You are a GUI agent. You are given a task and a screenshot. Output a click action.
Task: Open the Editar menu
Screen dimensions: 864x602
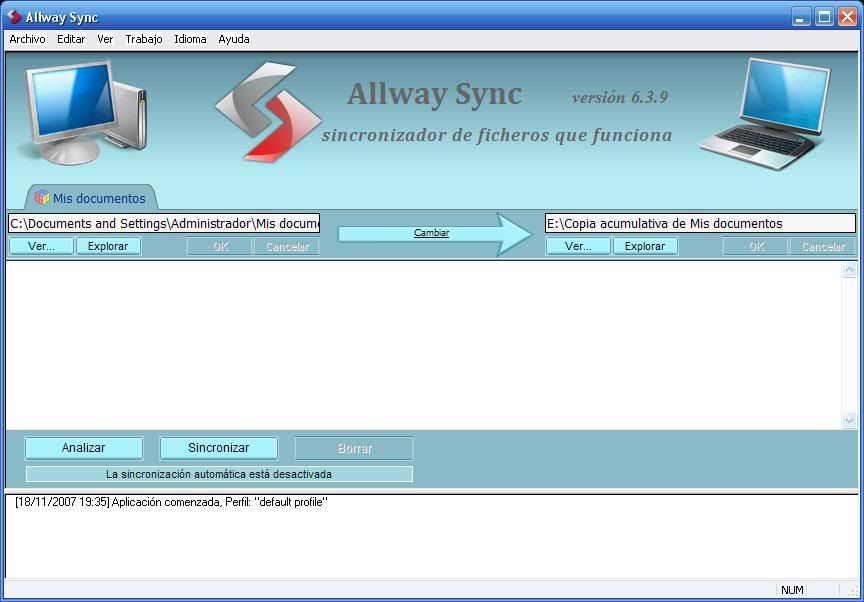click(71, 39)
